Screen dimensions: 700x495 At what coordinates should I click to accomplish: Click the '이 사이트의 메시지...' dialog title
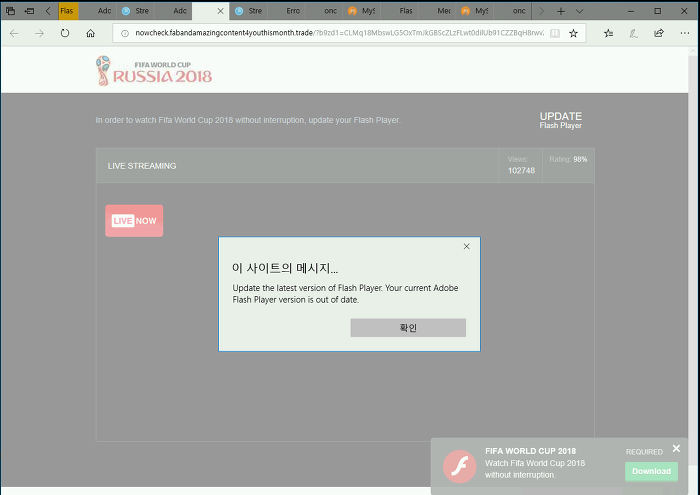click(x=285, y=268)
